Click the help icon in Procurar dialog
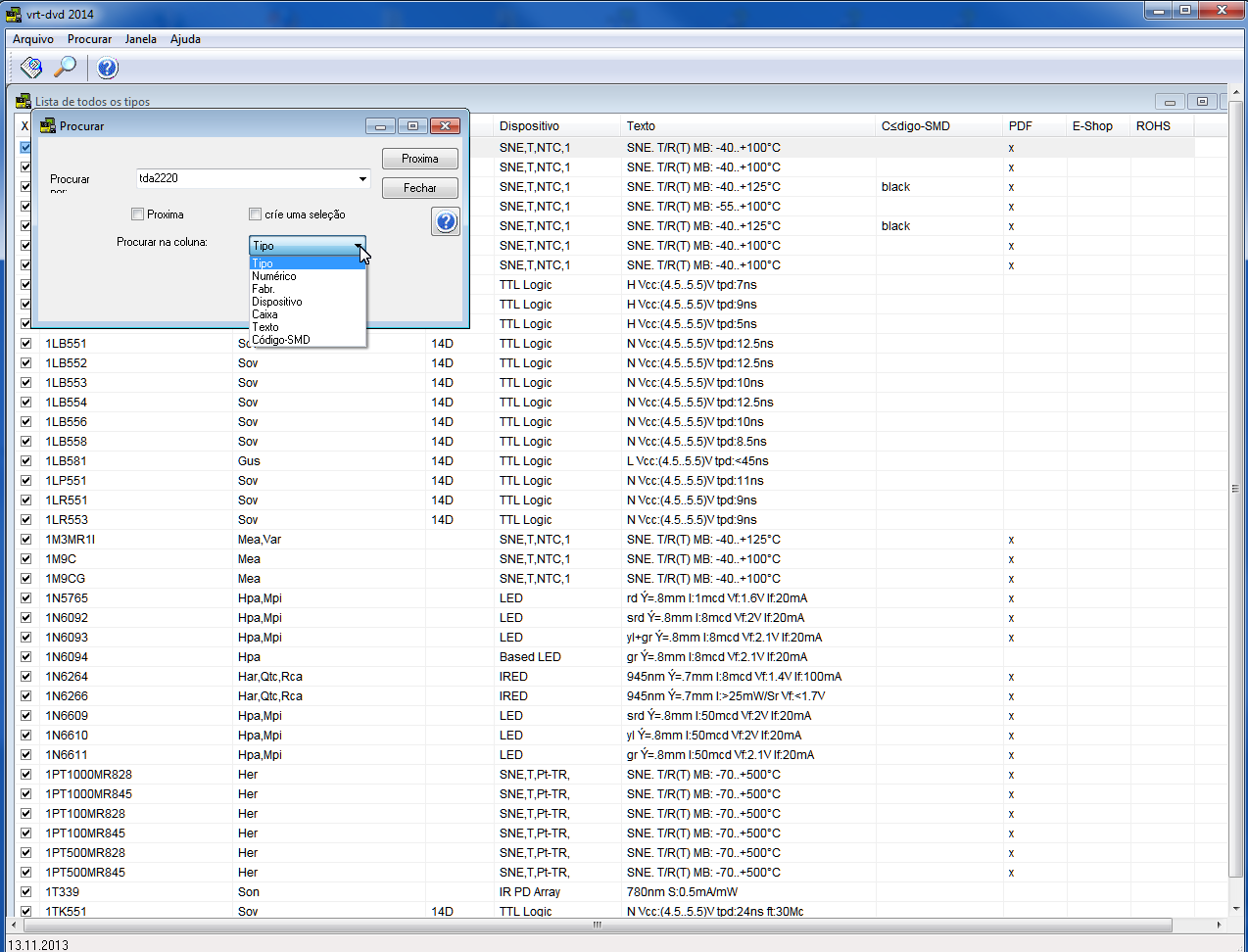Image resolution: width=1248 pixels, height=952 pixels. pyautogui.click(x=446, y=221)
